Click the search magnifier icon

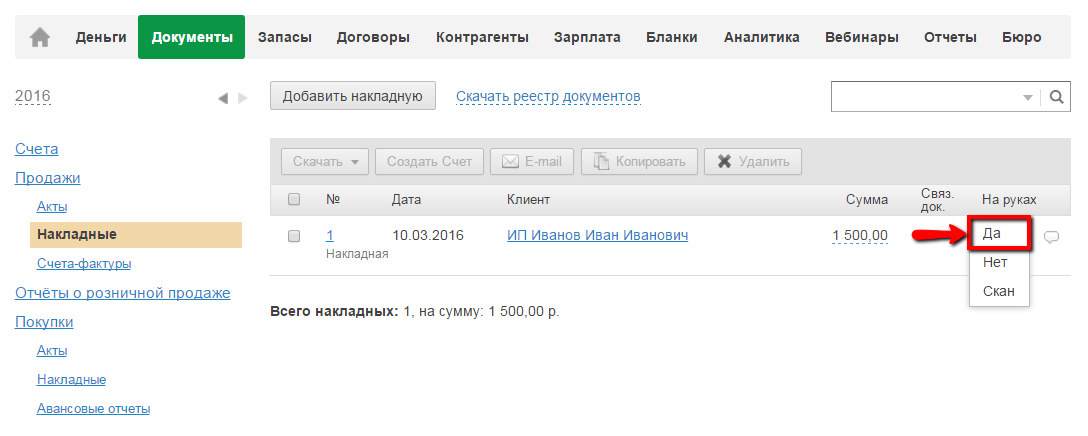[1056, 97]
